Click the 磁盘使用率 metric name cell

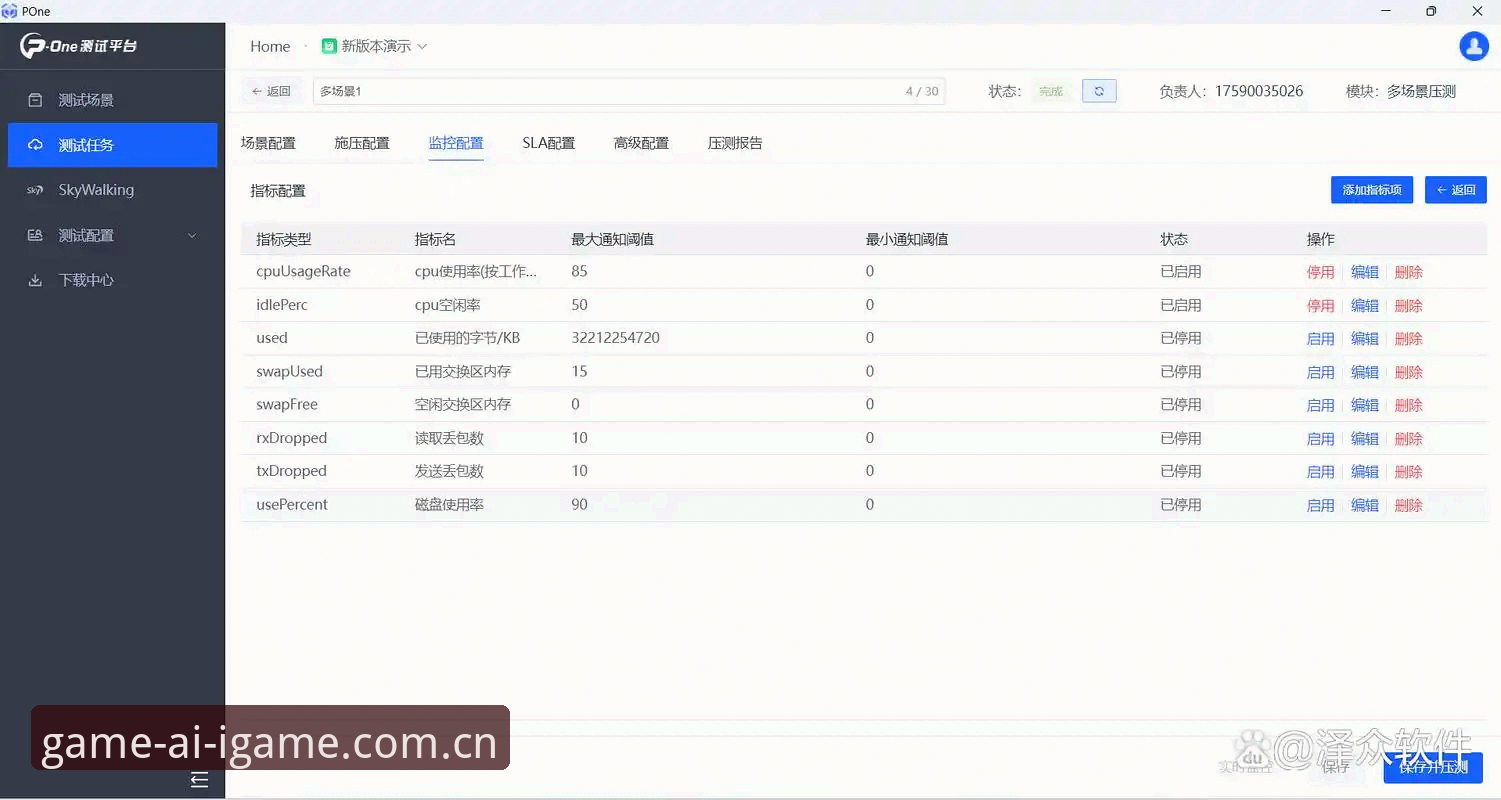click(449, 505)
